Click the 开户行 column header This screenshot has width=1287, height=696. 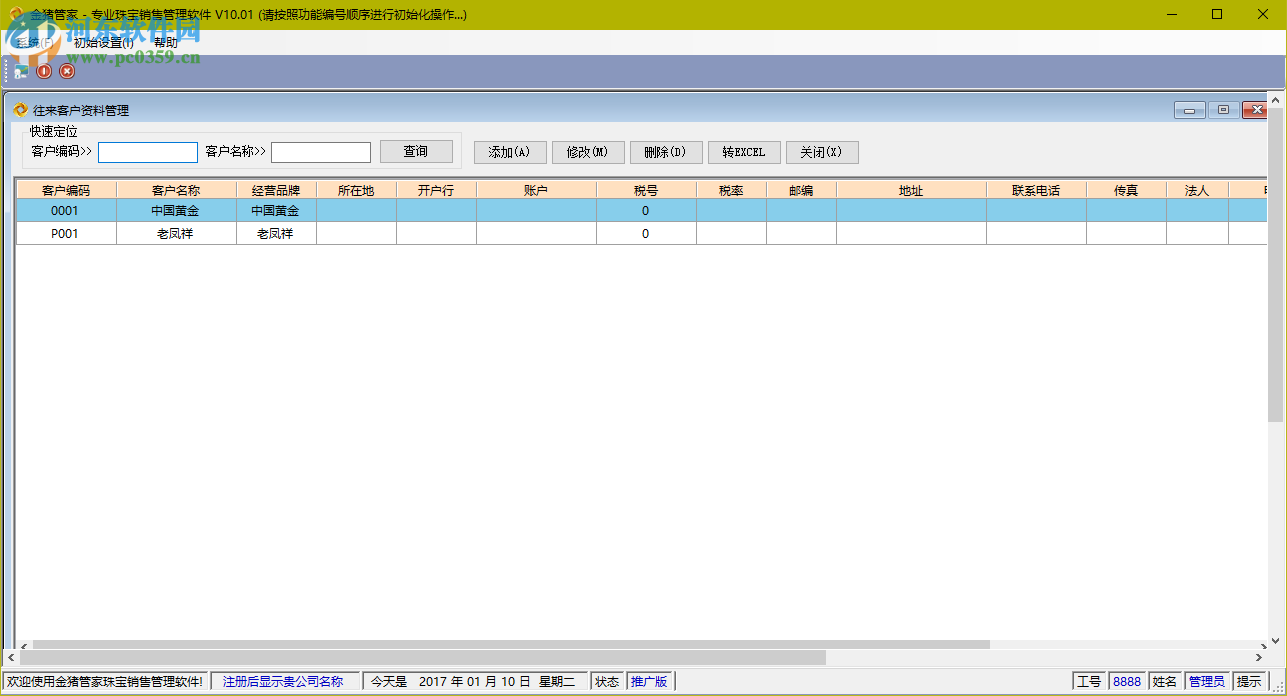click(x=436, y=190)
